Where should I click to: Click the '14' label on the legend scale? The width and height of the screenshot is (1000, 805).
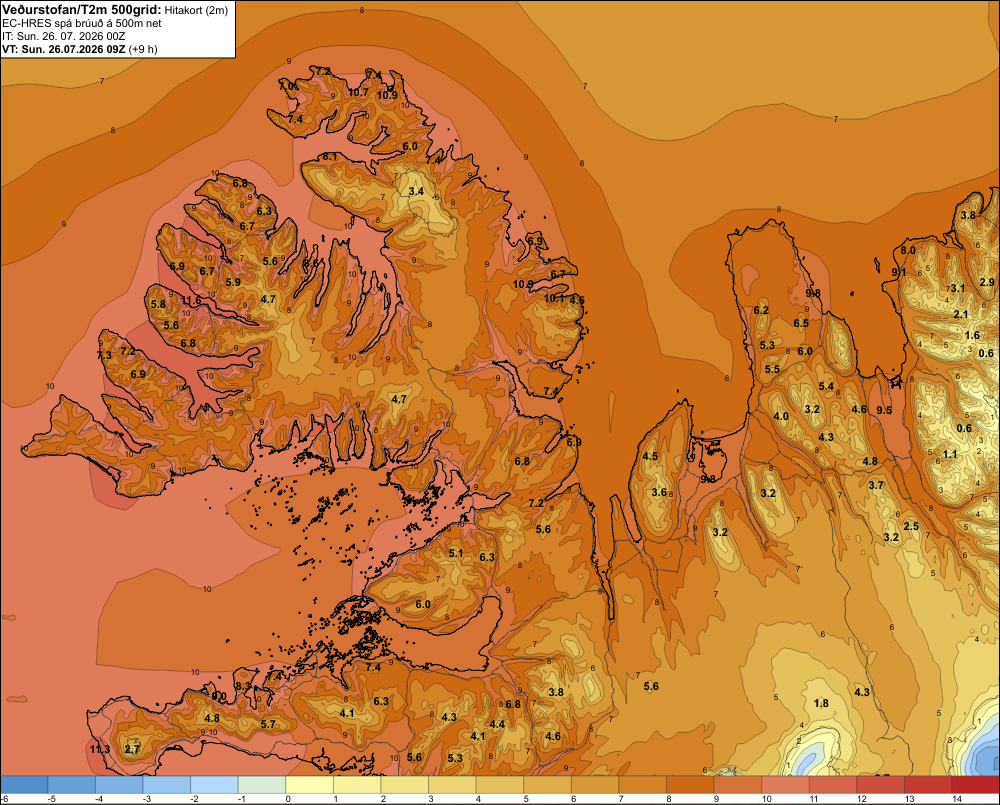pyautogui.click(x=957, y=799)
